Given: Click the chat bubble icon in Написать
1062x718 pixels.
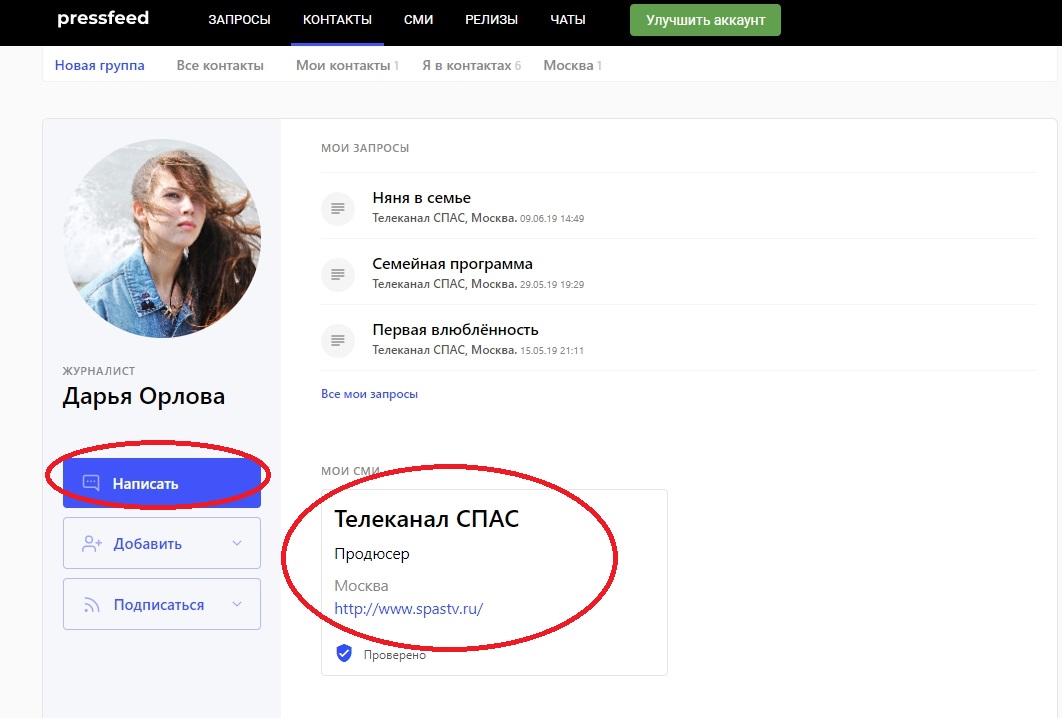Looking at the screenshot, I should coord(91,483).
